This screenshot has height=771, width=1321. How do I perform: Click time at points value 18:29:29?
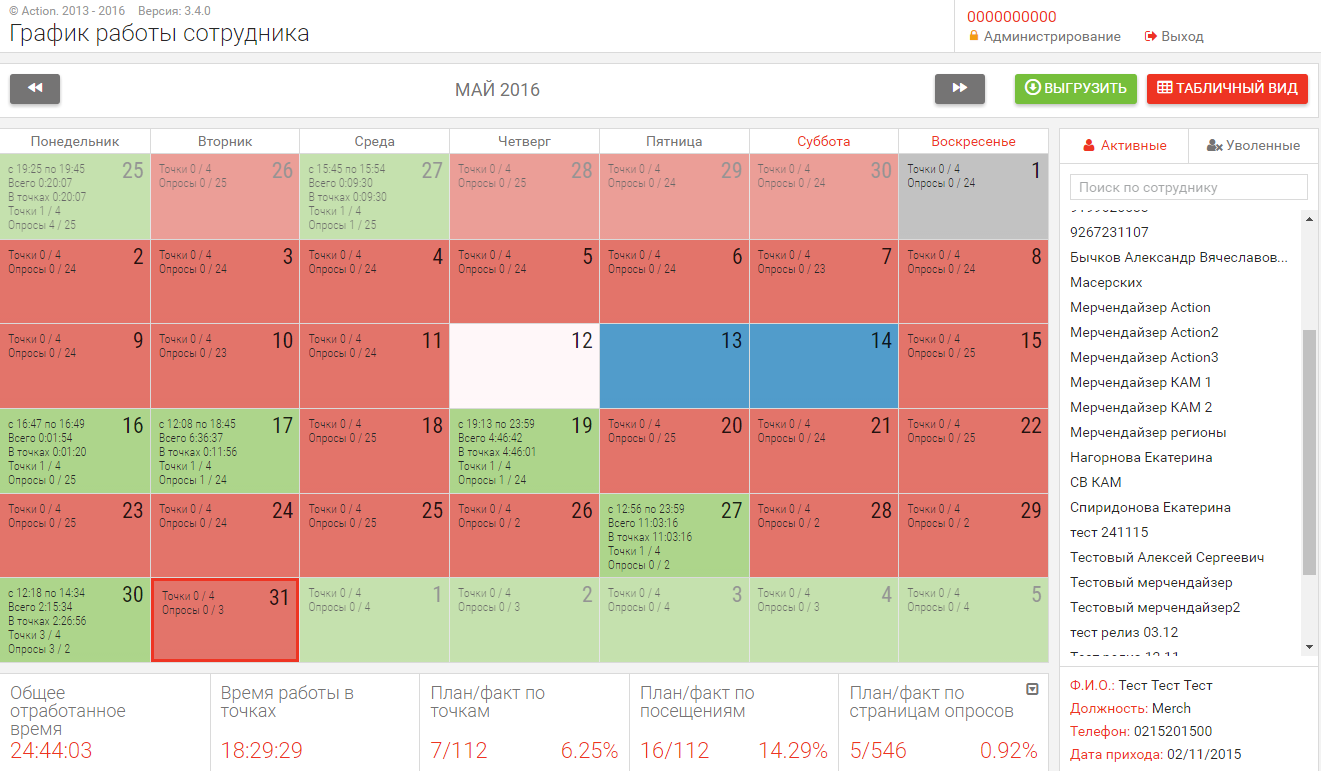(x=262, y=750)
